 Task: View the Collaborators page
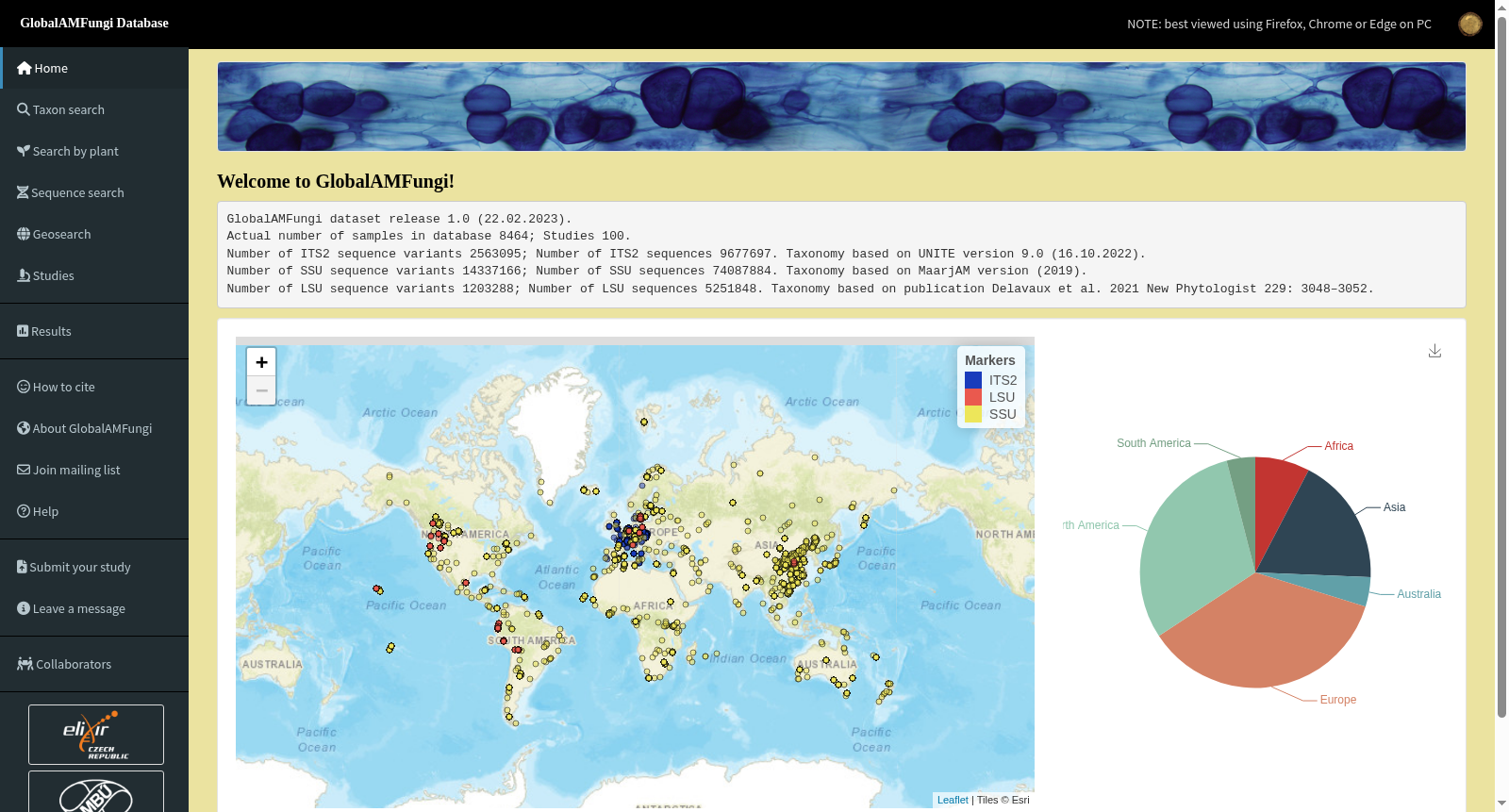[94, 664]
